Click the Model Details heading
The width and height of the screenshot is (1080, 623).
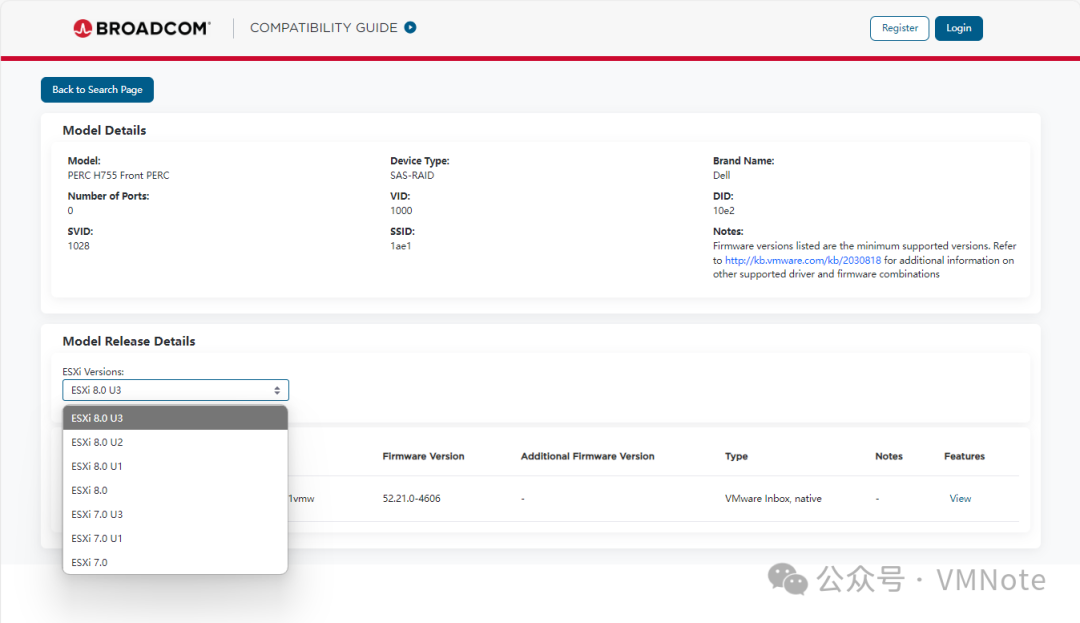point(104,131)
